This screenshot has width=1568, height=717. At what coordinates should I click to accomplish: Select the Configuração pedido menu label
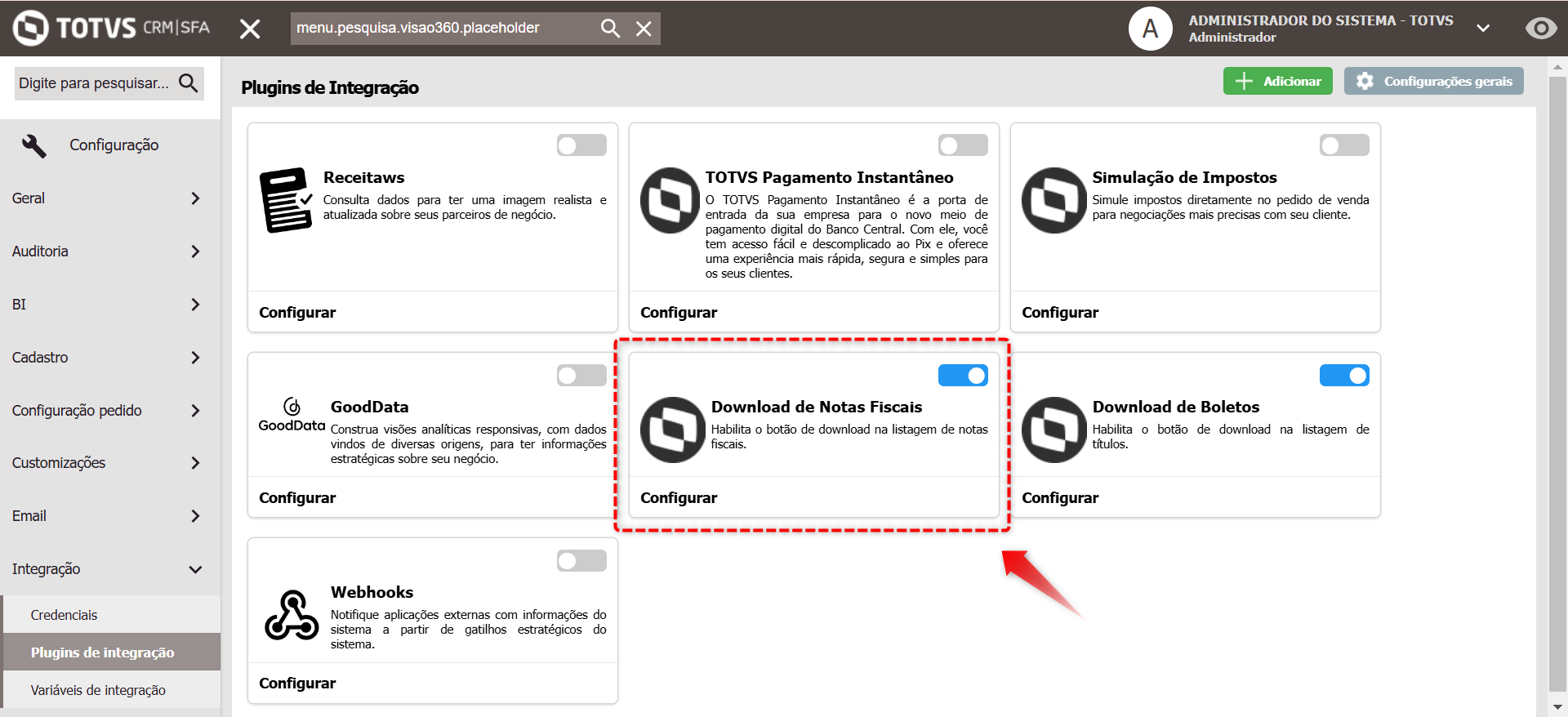coord(77,411)
